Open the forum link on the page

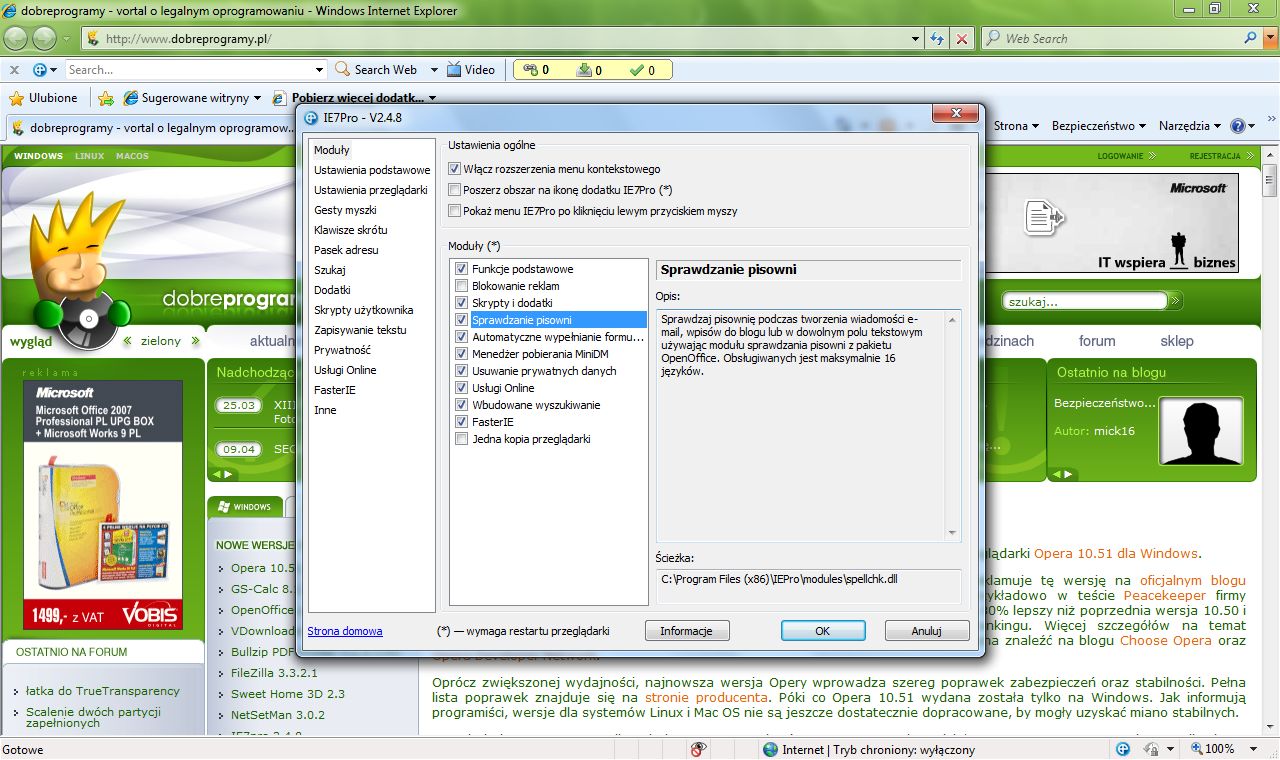coord(1097,341)
